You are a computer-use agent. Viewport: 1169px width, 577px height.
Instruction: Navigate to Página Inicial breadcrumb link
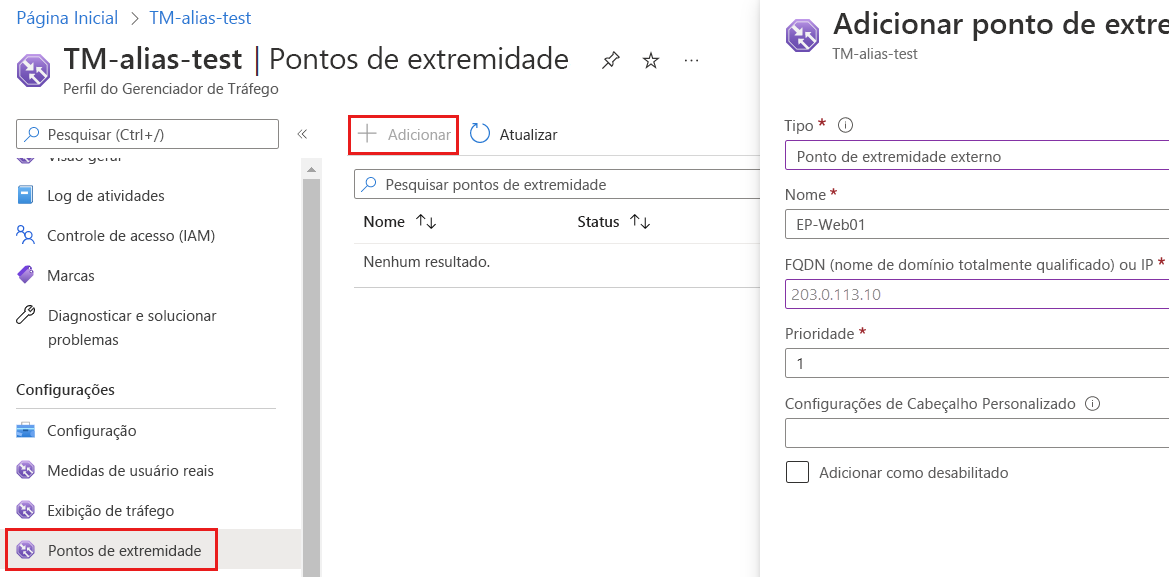(66, 17)
